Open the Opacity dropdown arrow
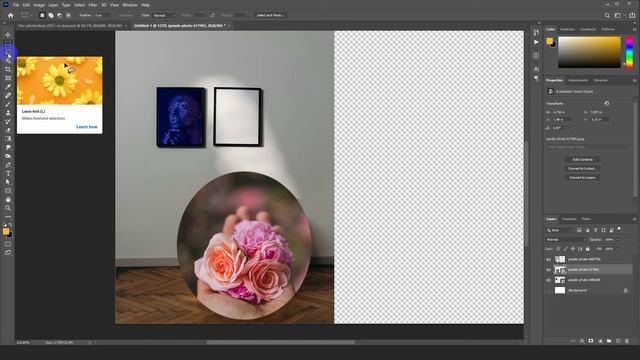 pyautogui.click(x=617, y=240)
